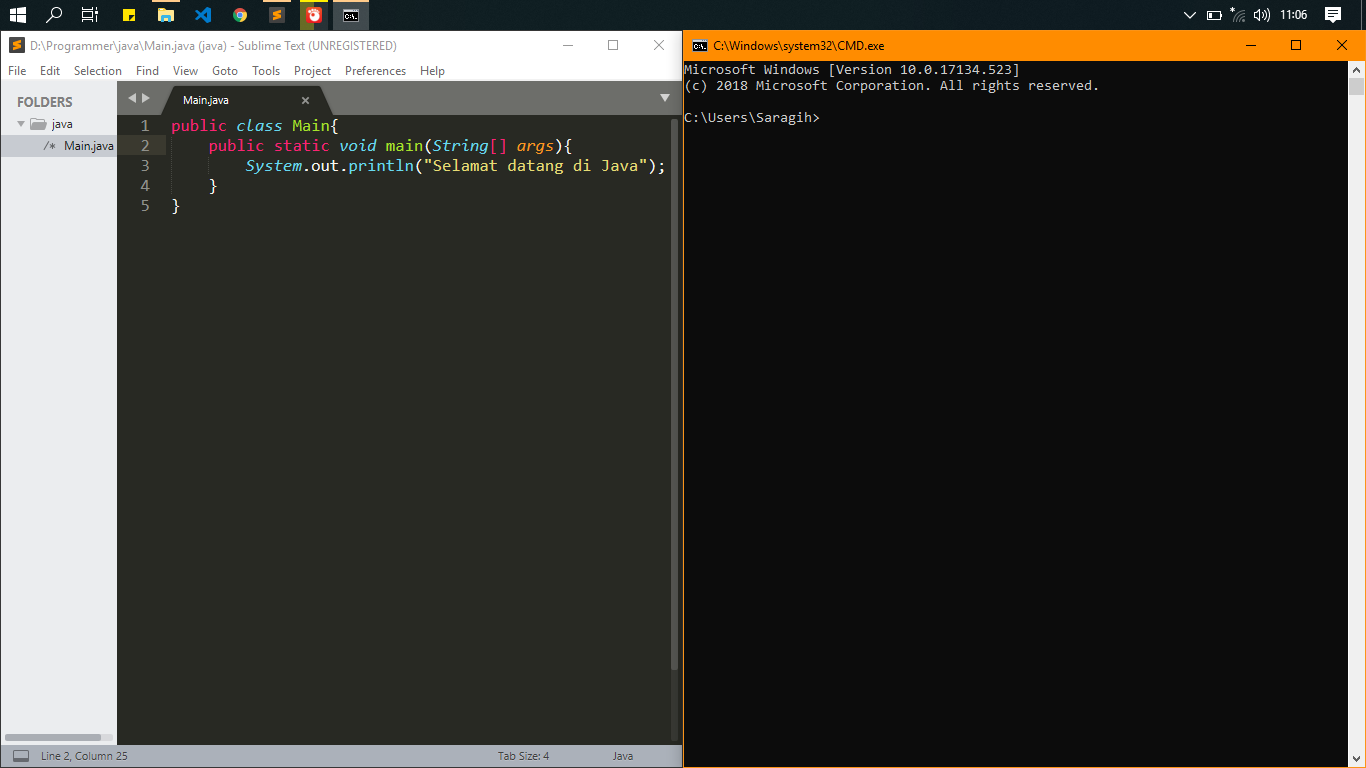Click the println "Selamat datang di Java" string
Image resolution: width=1366 pixels, height=768 pixels.
537,166
